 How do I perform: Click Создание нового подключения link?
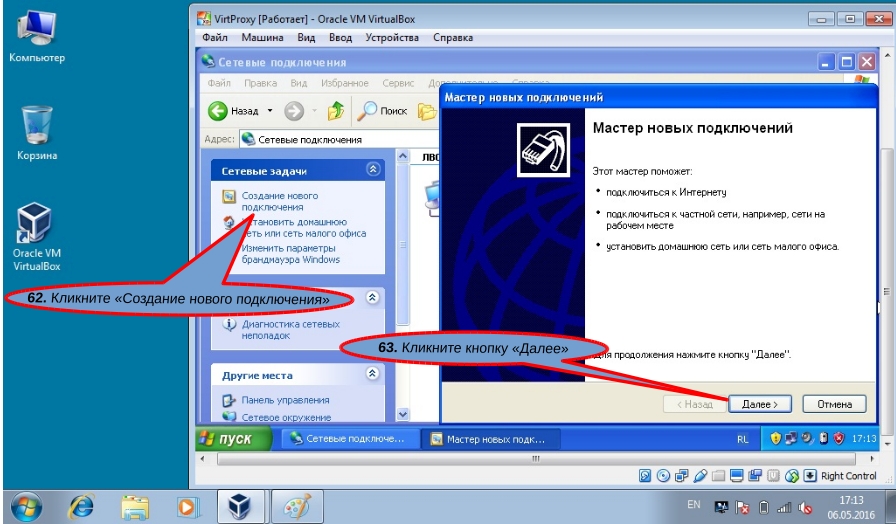(x=279, y=201)
